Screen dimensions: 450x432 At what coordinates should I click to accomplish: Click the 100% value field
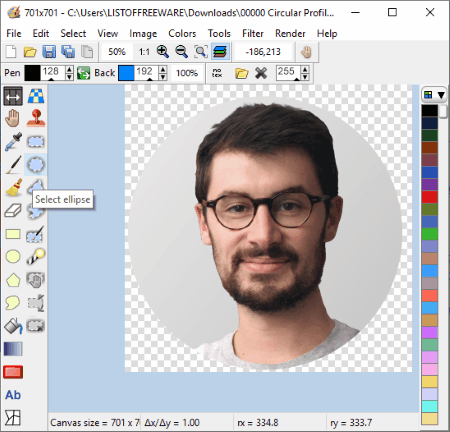click(x=187, y=73)
